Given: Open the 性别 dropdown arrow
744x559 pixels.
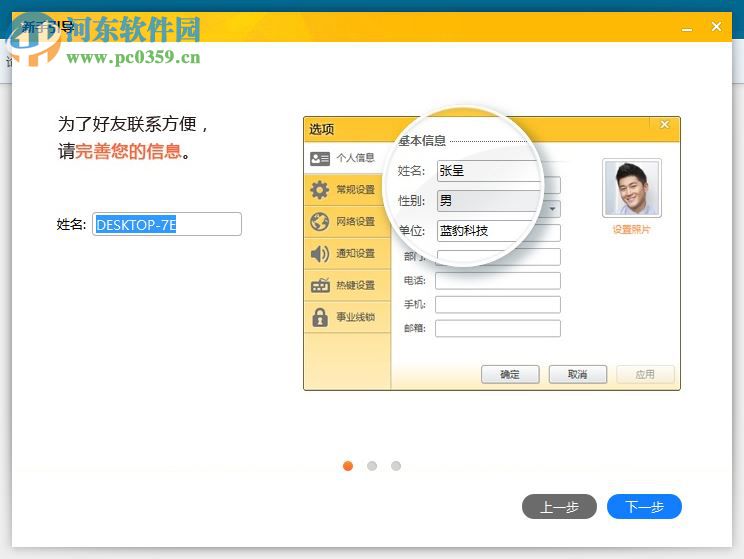Looking at the screenshot, I should coord(552,208).
